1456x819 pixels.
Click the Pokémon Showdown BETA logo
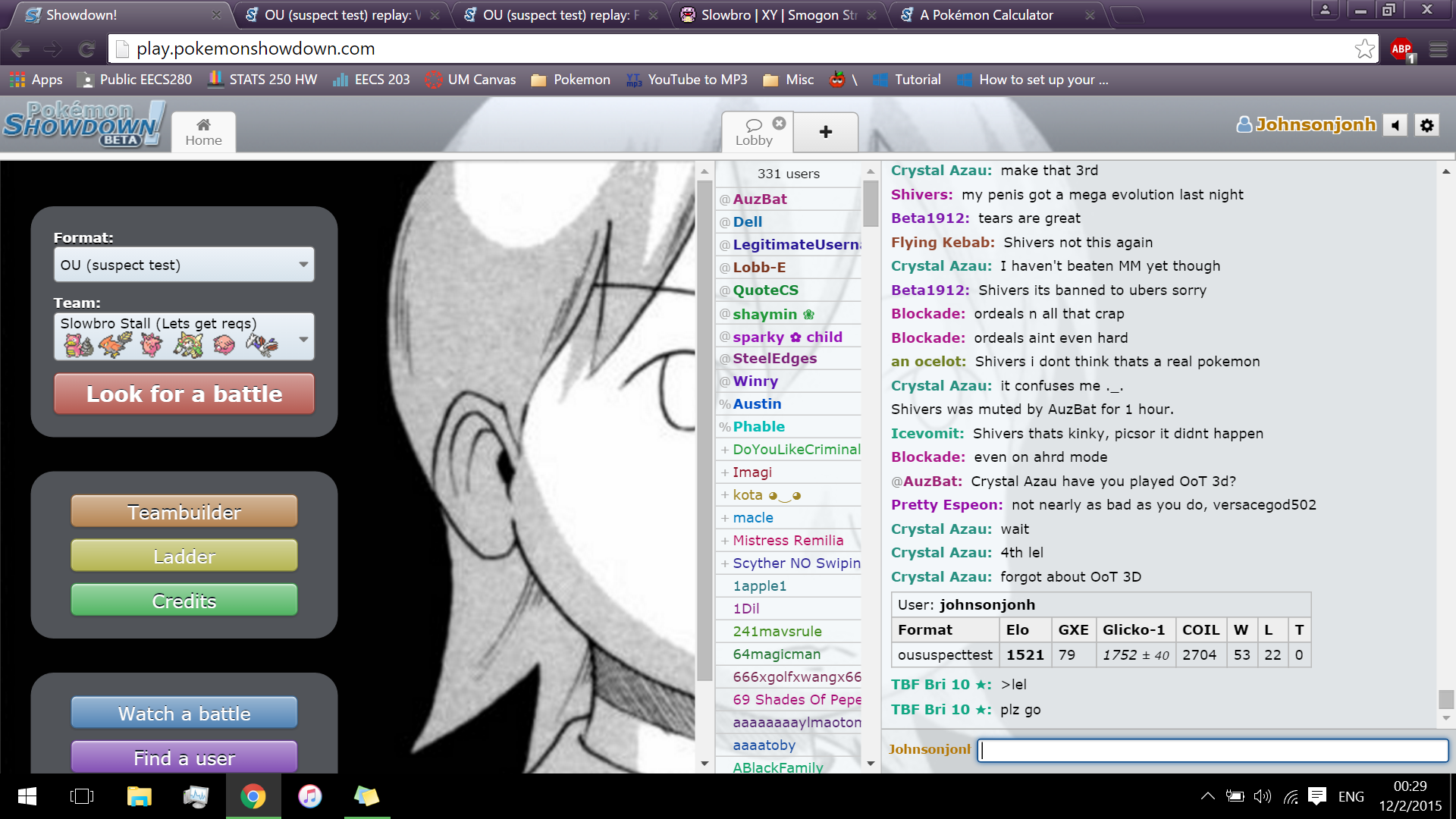[x=83, y=124]
